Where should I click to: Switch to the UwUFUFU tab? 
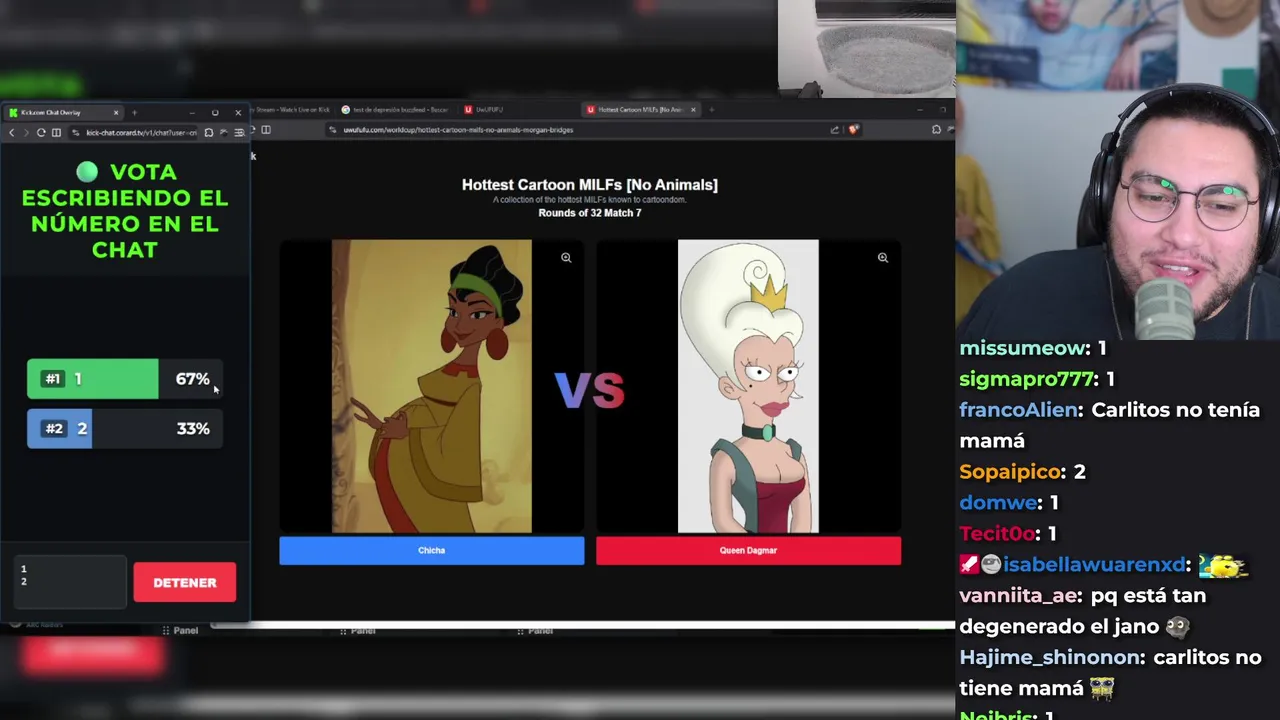coord(490,109)
